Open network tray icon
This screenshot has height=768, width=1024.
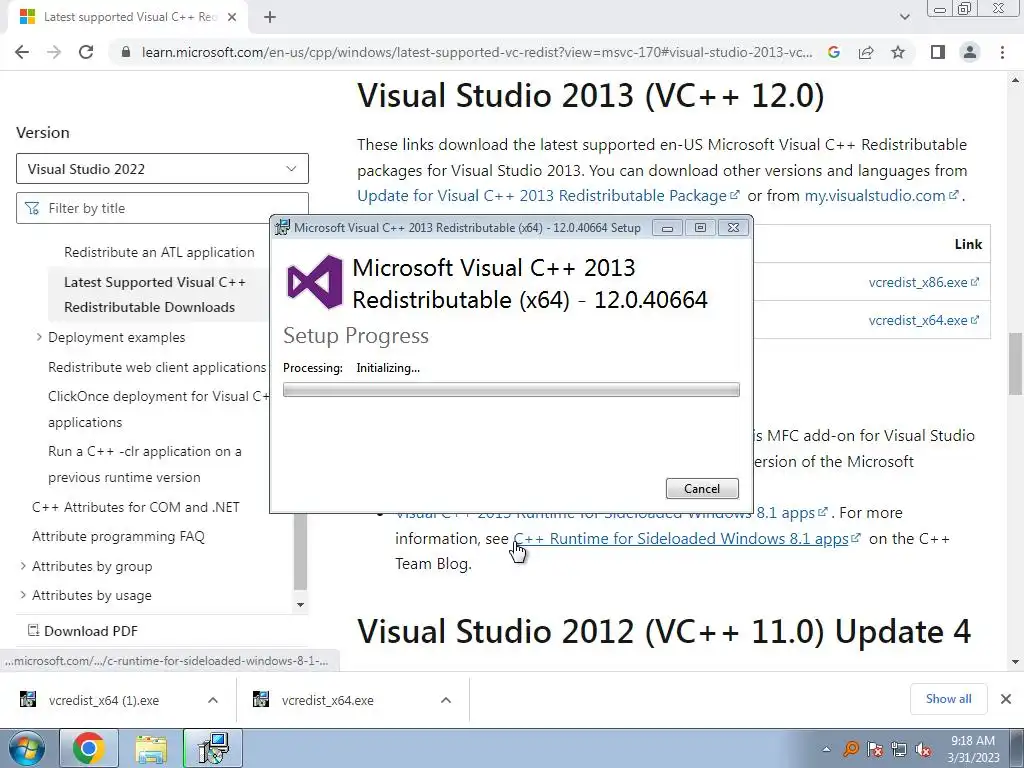click(x=899, y=750)
